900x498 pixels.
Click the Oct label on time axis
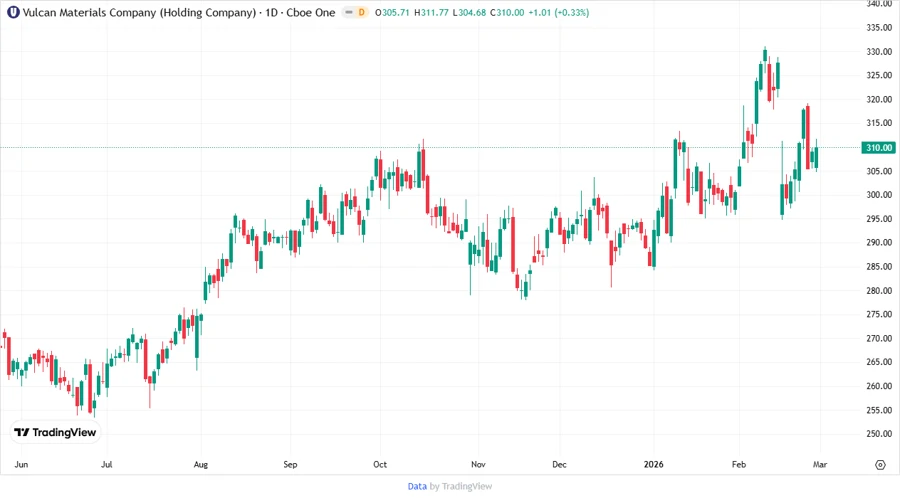380,464
